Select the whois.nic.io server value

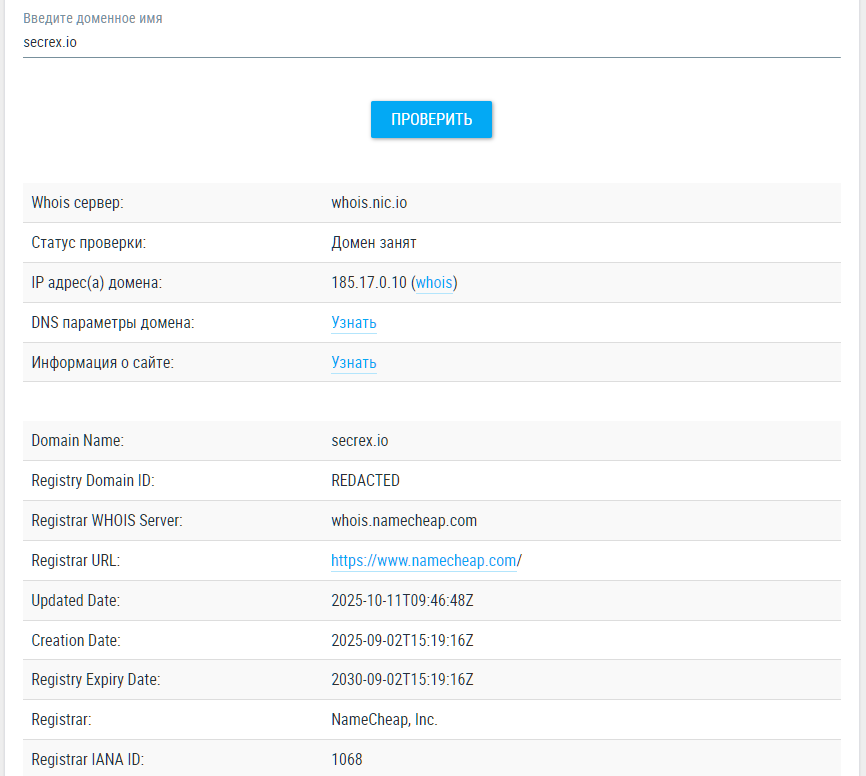(369, 203)
